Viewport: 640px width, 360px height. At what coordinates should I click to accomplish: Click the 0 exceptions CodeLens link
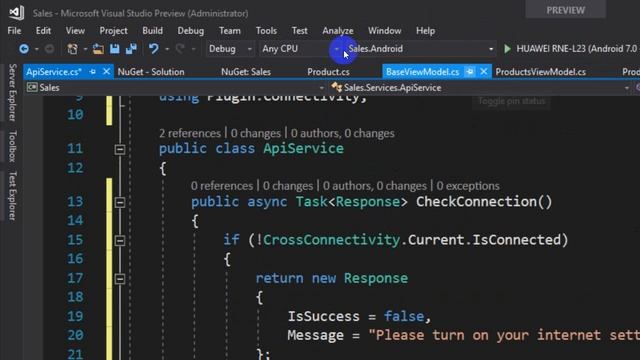(468, 186)
